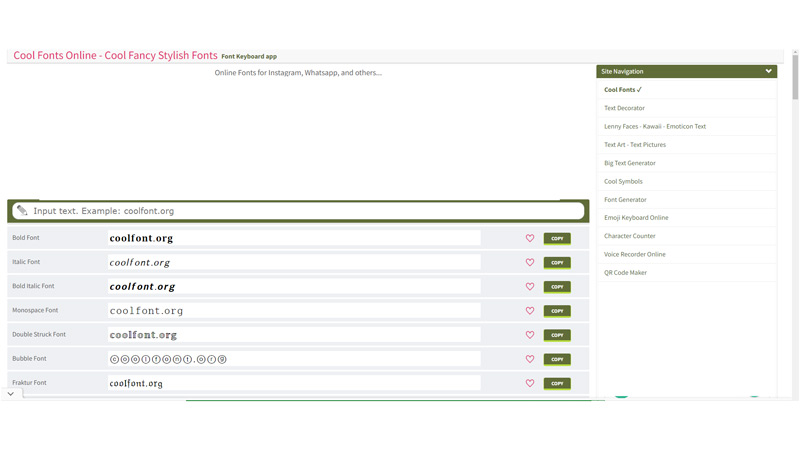Screen dimensions: 800x450
Task: Open Cool Fonts navigation item
Action: tap(622, 90)
